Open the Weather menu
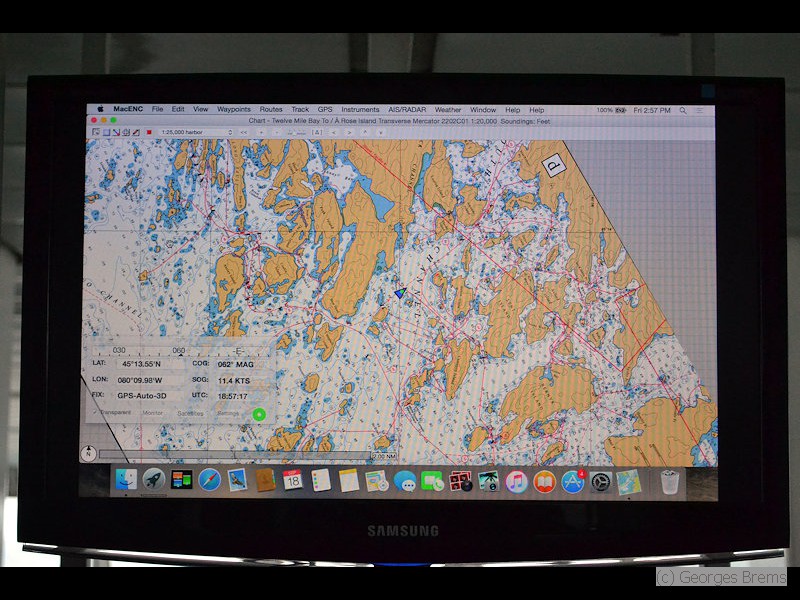This screenshot has width=800, height=600. (448, 110)
